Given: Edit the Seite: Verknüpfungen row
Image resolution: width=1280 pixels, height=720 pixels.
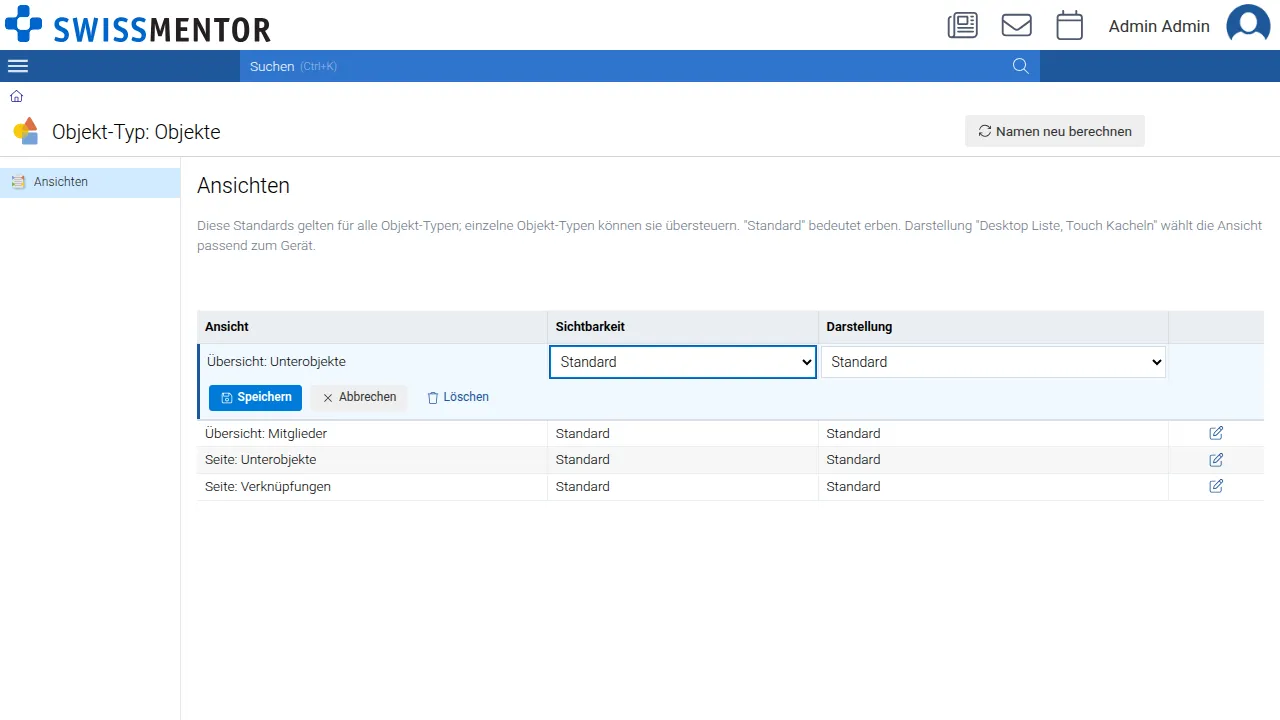Looking at the screenshot, I should click(1216, 486).
